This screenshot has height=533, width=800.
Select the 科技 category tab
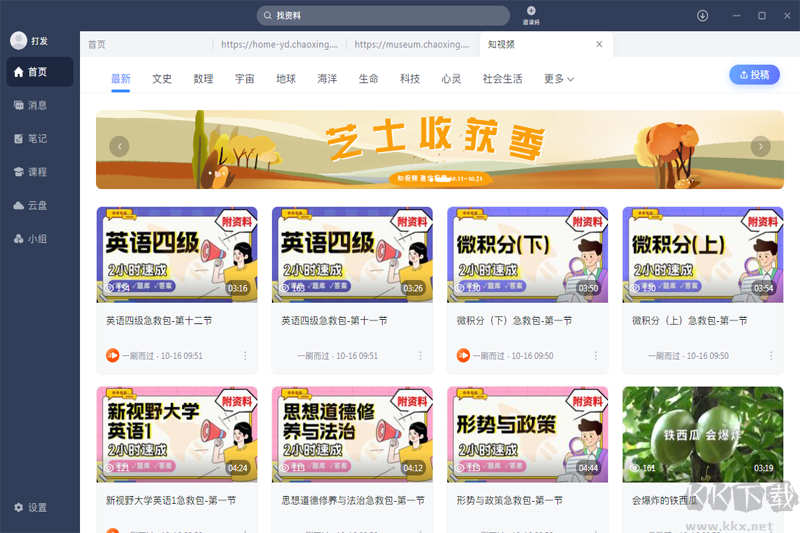tap(410, 79)
